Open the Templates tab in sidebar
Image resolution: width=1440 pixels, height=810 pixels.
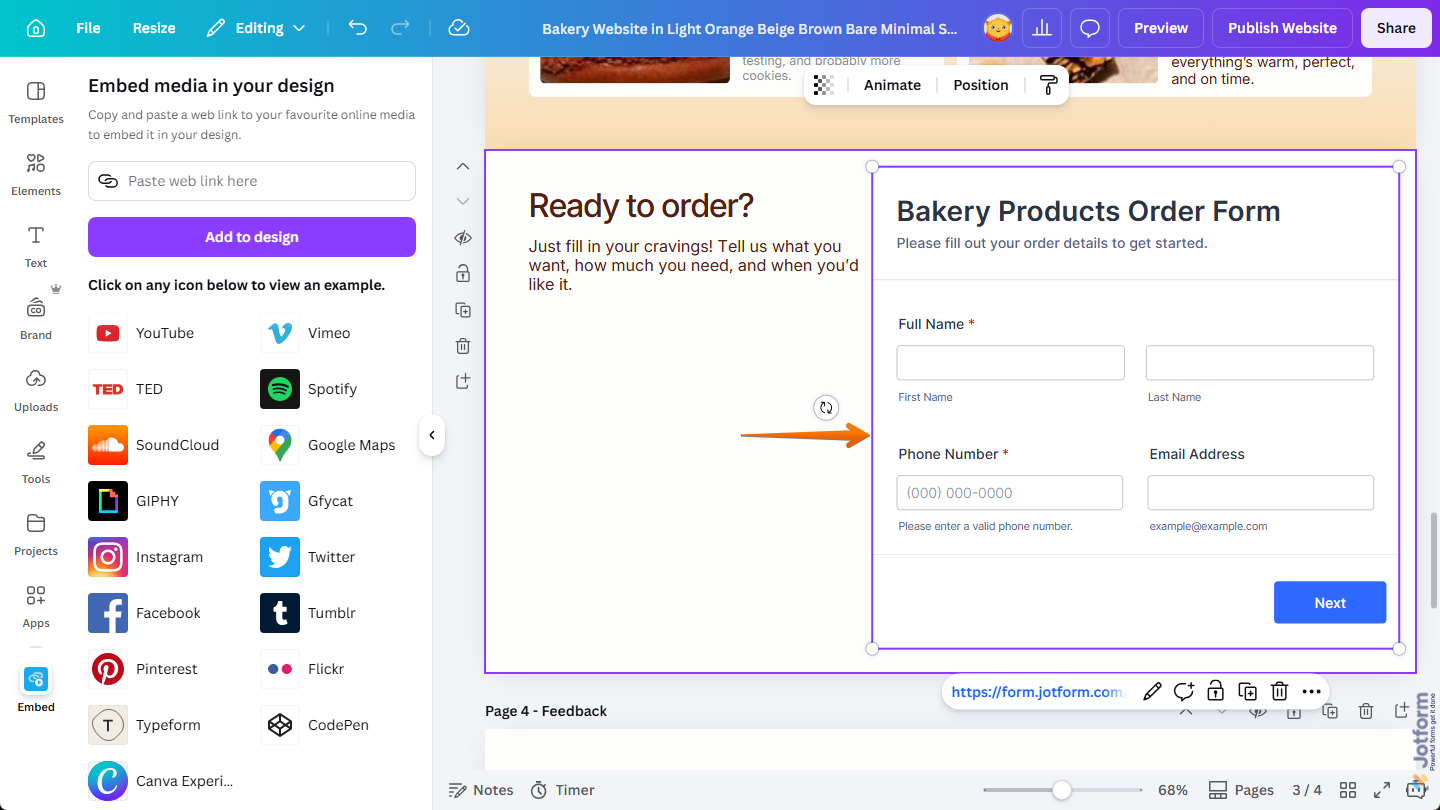click(36, 103)
